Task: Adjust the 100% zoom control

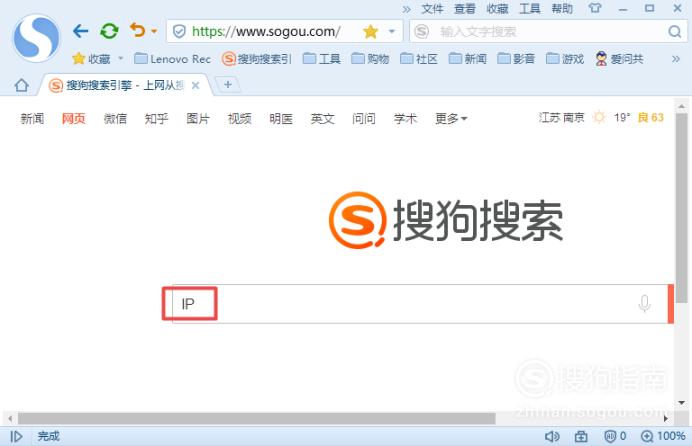Action: click(x=663, y=436)
